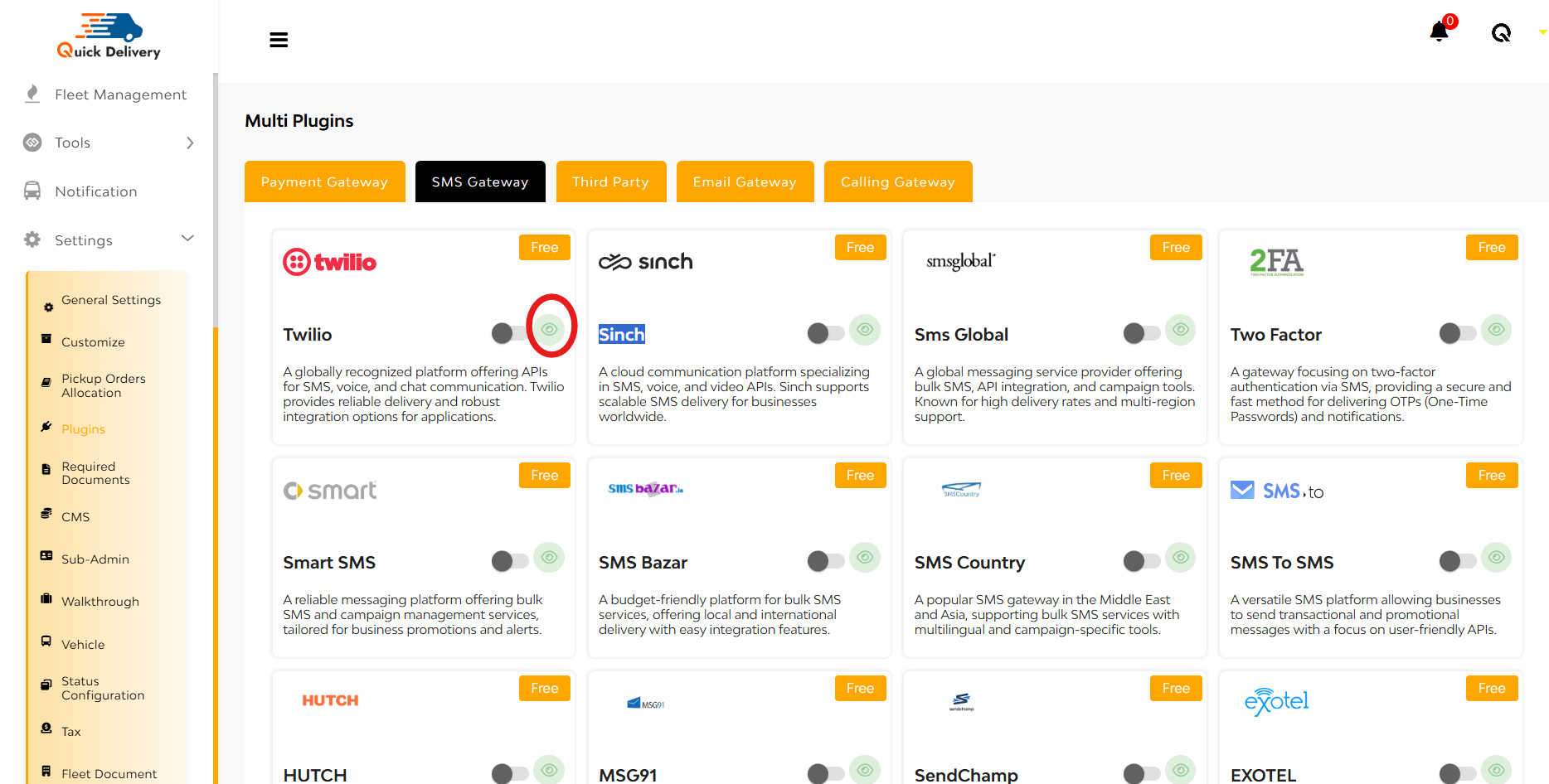Enable the Smart SMS toggle
1549x784 pixels.
509,561
